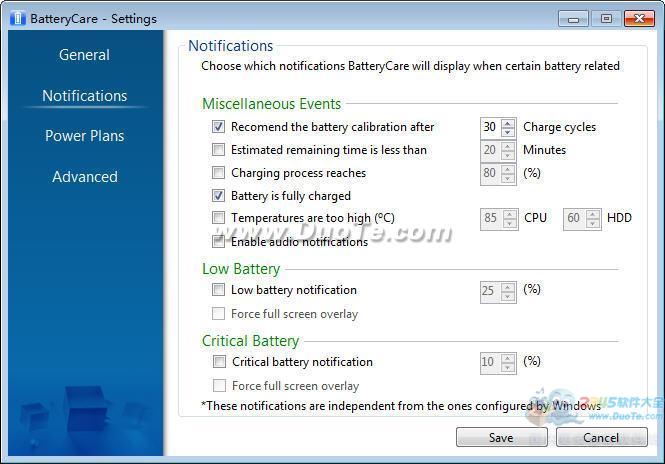Viewport: 665px width, 464px height.
Task: Check Force full screen overlay under Low Battery
Action: tap(218, 313)
